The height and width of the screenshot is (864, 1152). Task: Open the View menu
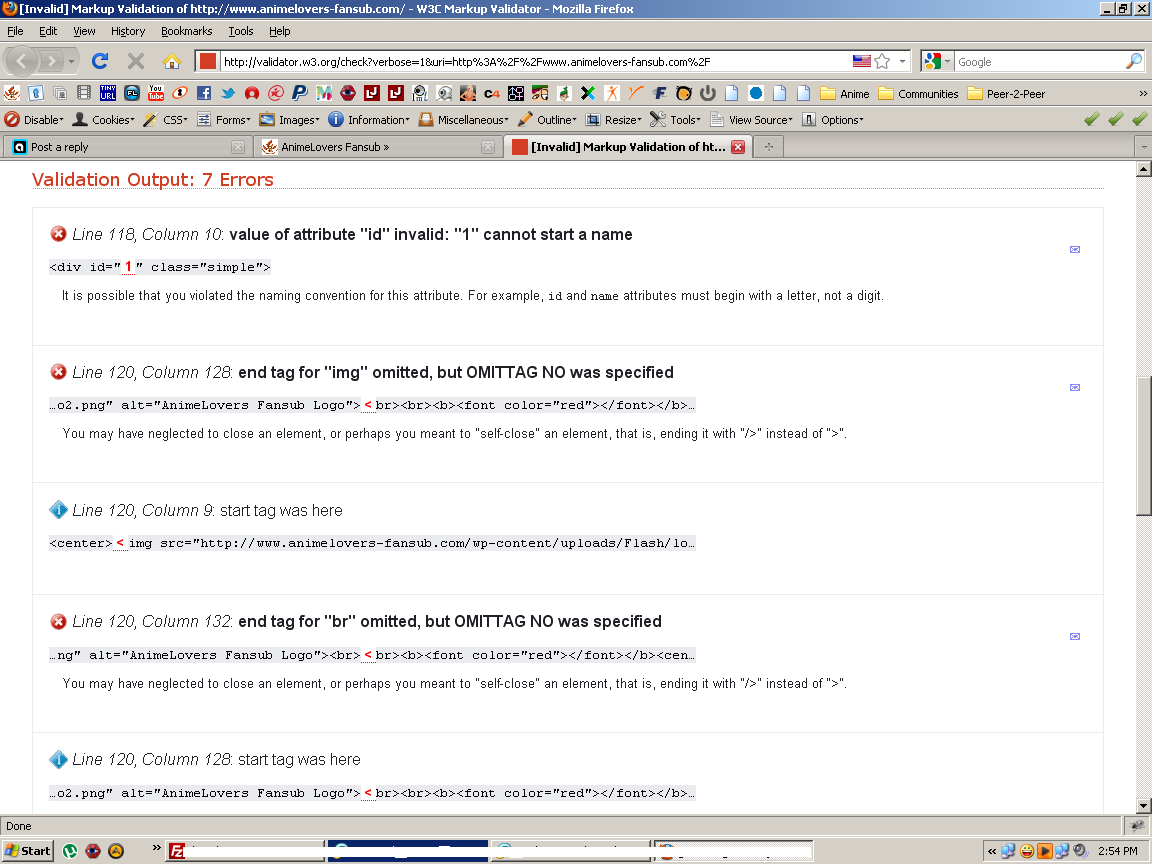84,31
